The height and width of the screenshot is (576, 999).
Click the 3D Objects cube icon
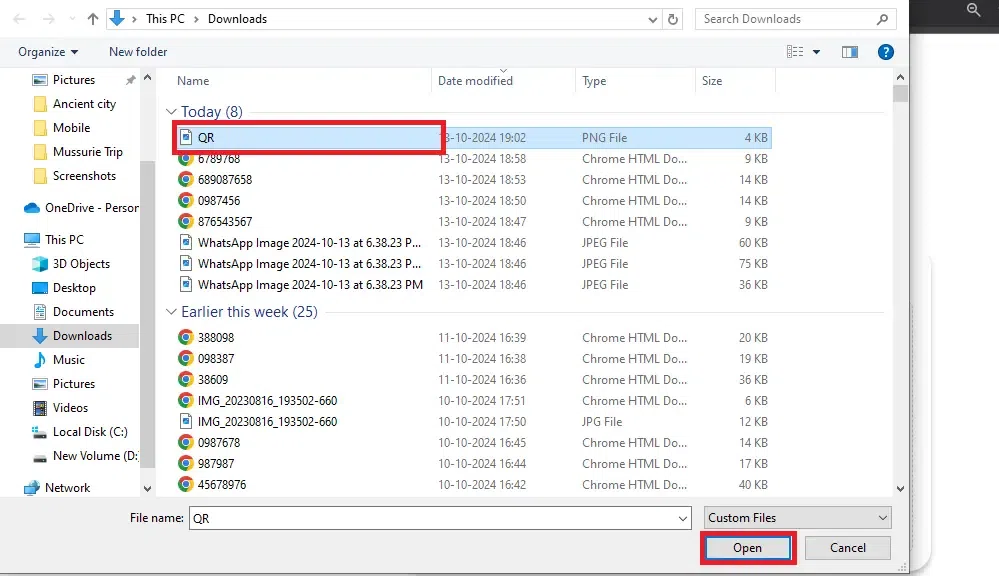pos(40,264)
